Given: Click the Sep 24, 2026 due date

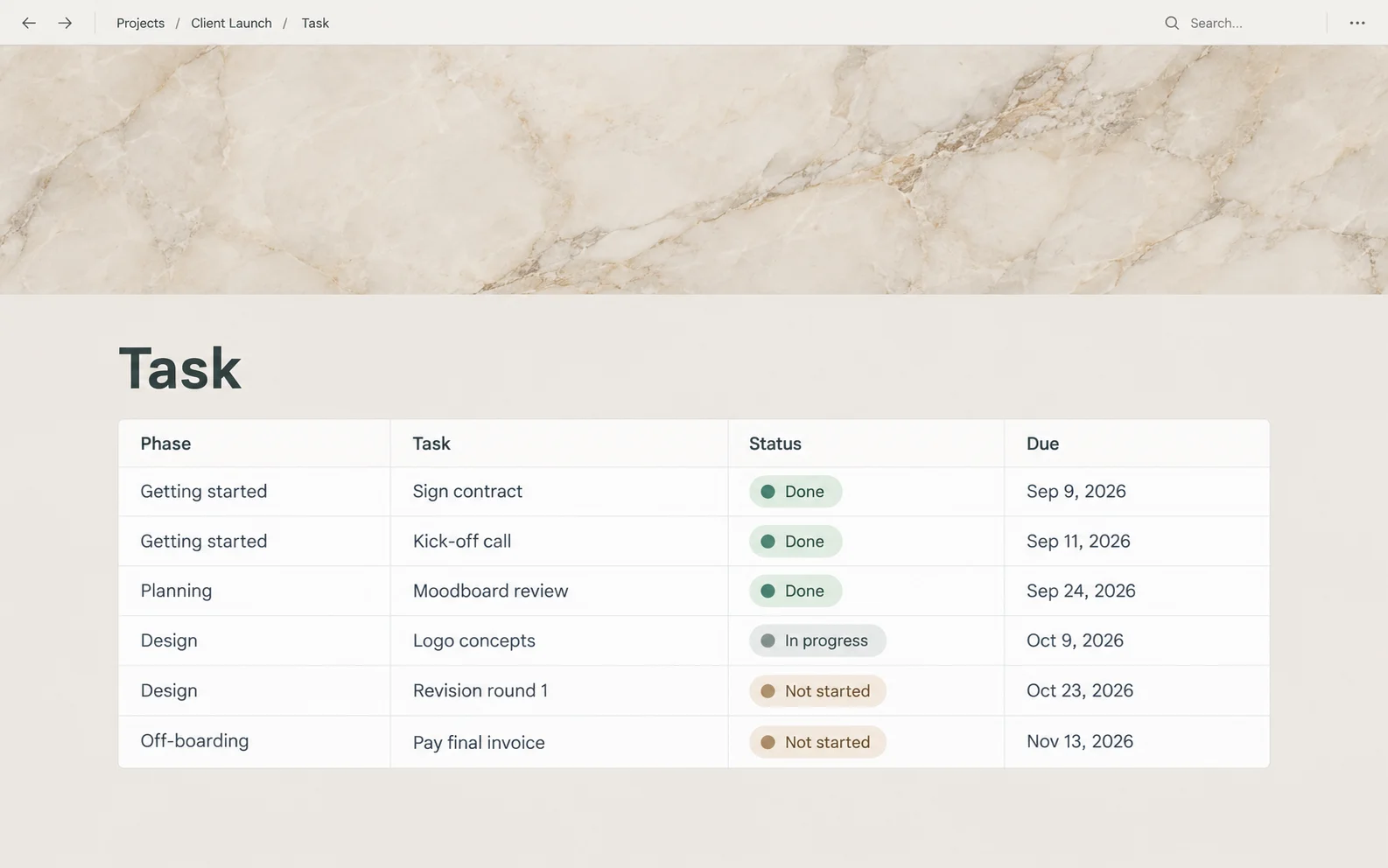Looking at the screenshot, I should point(1081,591).
